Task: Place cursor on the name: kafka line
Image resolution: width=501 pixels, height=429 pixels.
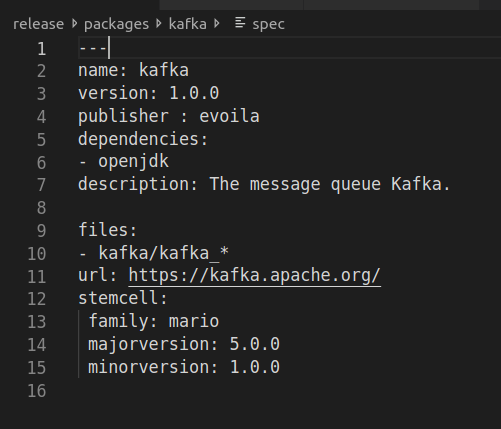Action: click(x=133, y=71)
